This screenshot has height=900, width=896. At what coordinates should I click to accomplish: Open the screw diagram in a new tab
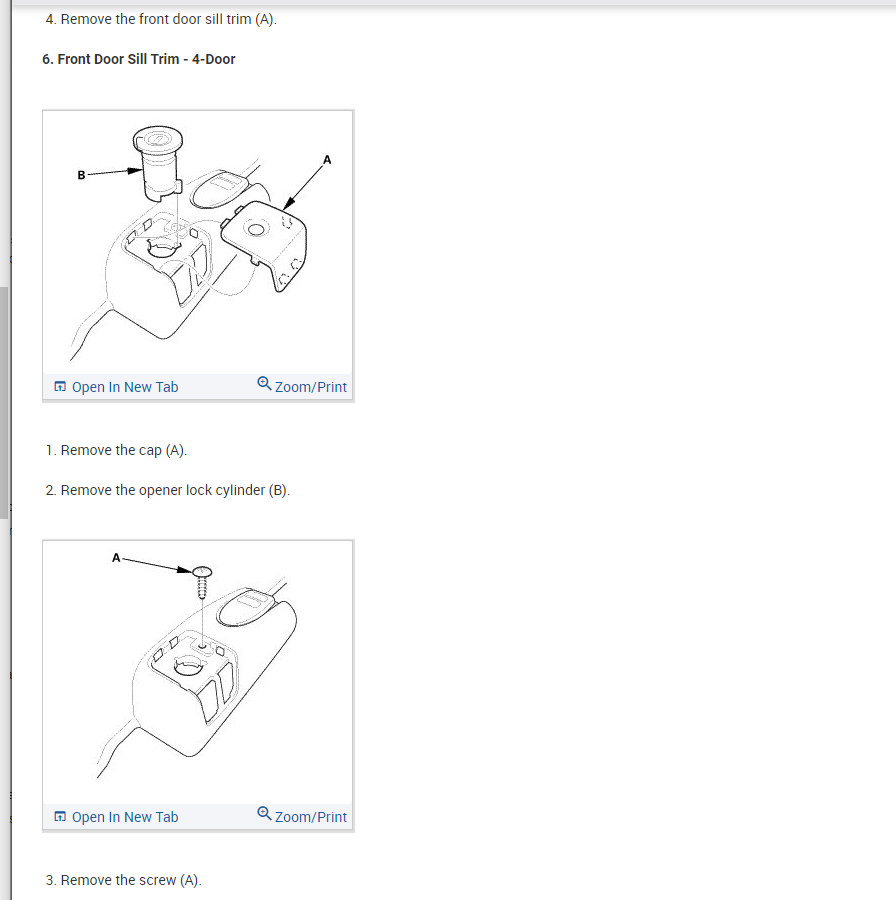click(x=125, y=817)
